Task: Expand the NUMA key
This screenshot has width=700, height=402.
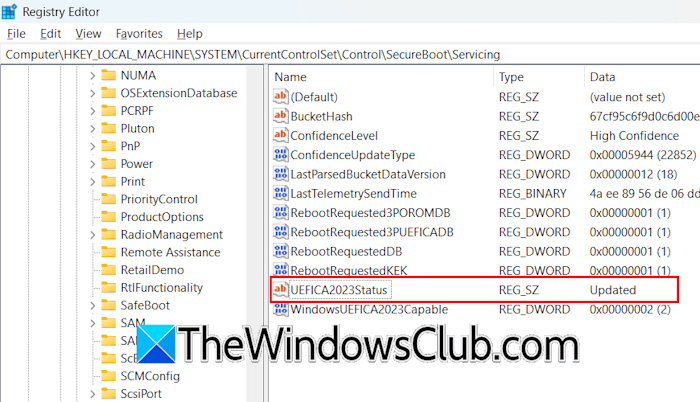Action: [92, 75]
